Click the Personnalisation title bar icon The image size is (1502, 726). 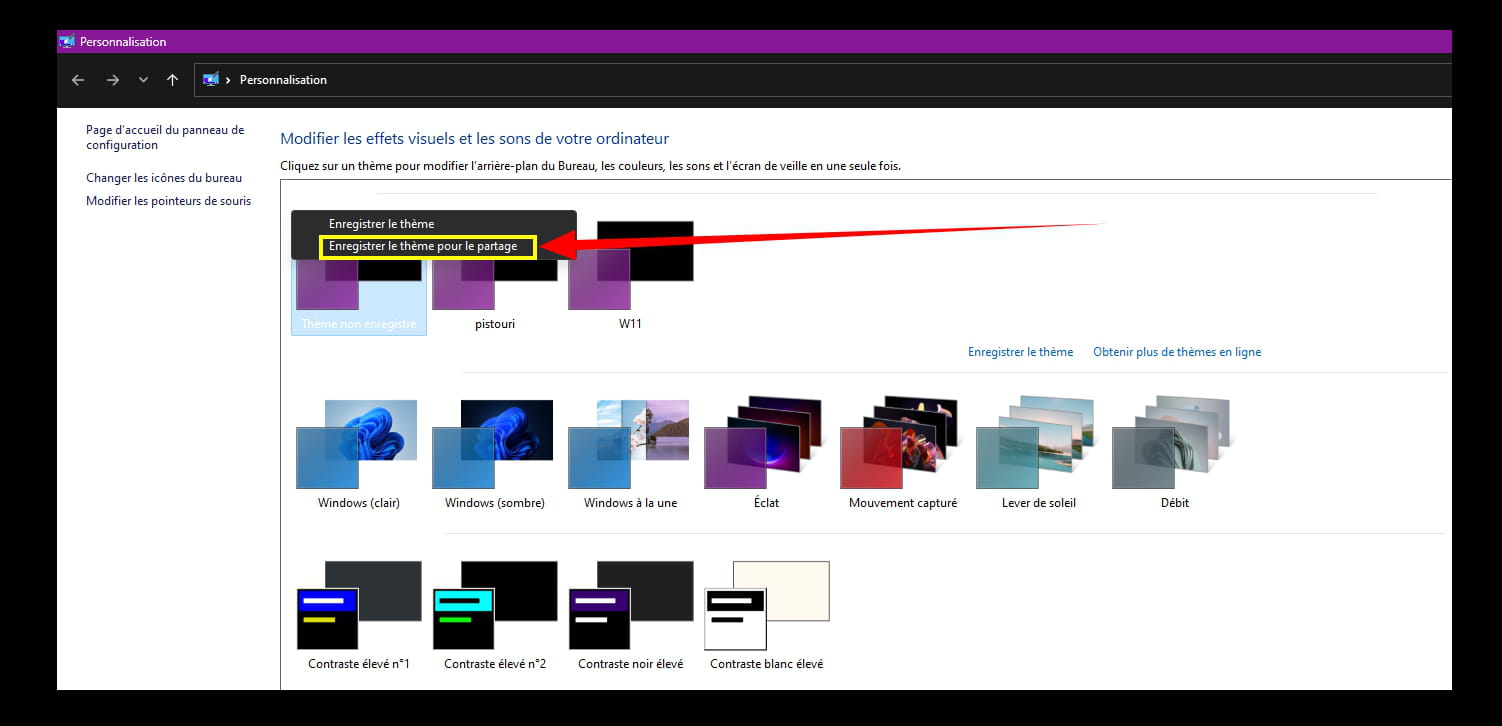pos(67,42)
